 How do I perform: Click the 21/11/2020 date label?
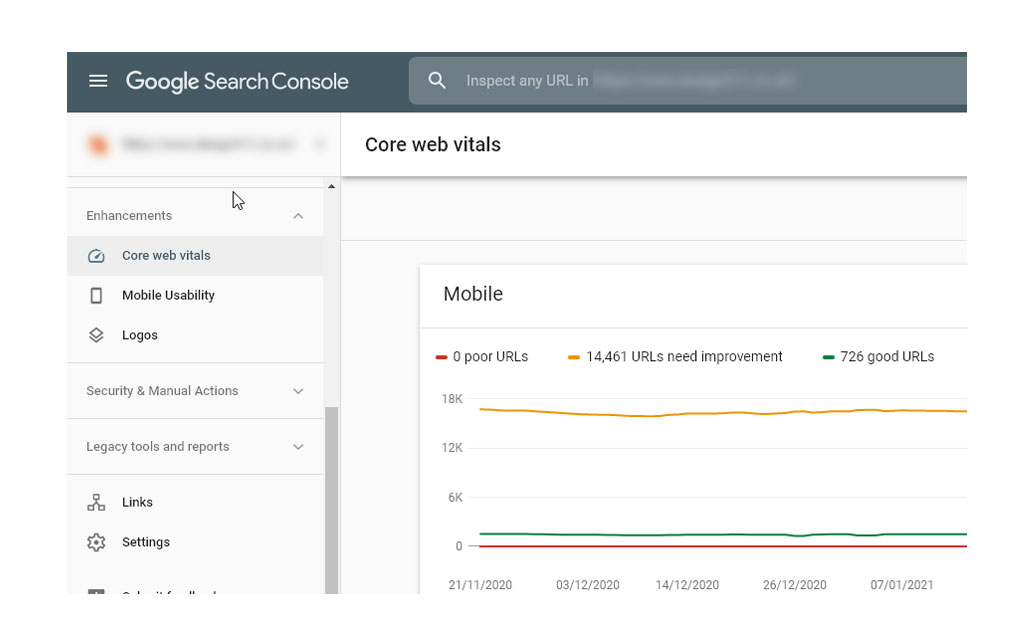coord(480,585)
